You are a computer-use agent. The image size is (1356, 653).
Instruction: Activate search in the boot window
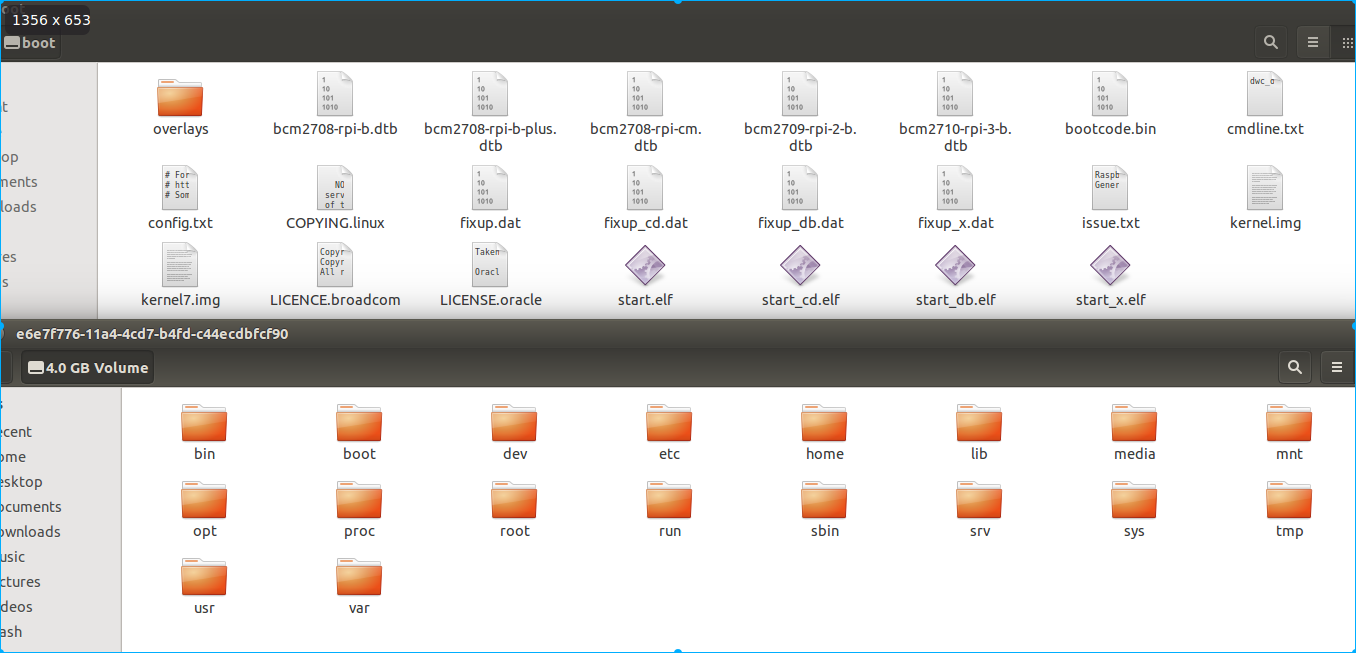click(1270, 42)
